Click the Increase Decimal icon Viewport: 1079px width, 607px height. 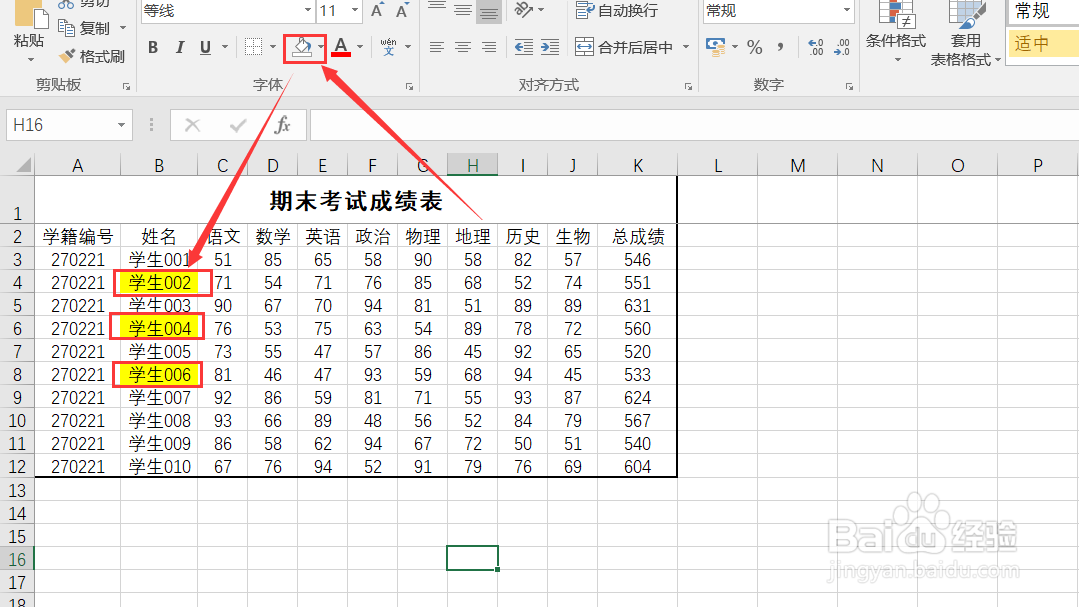pyautogui.click(x=814, y=46)
